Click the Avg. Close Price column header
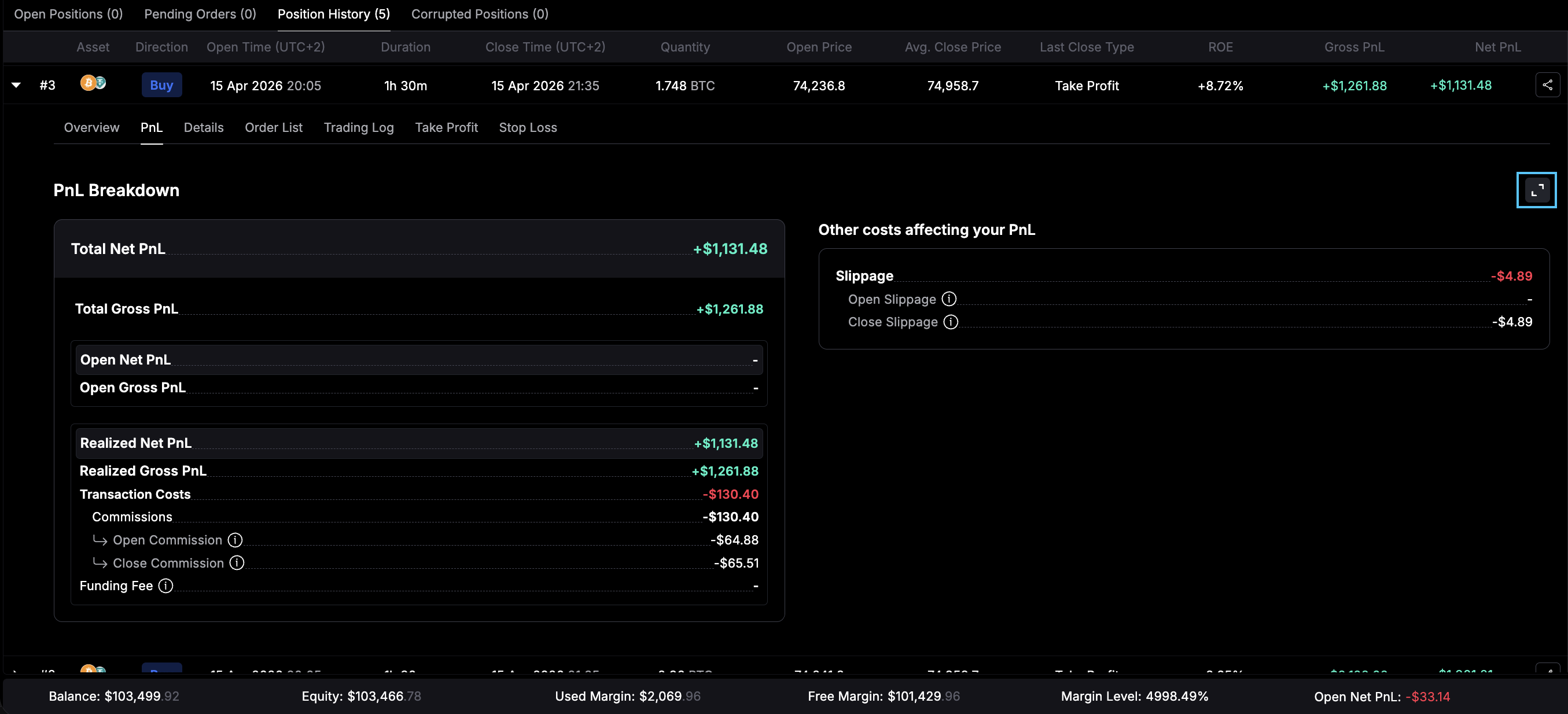 [x=953, y=47]
